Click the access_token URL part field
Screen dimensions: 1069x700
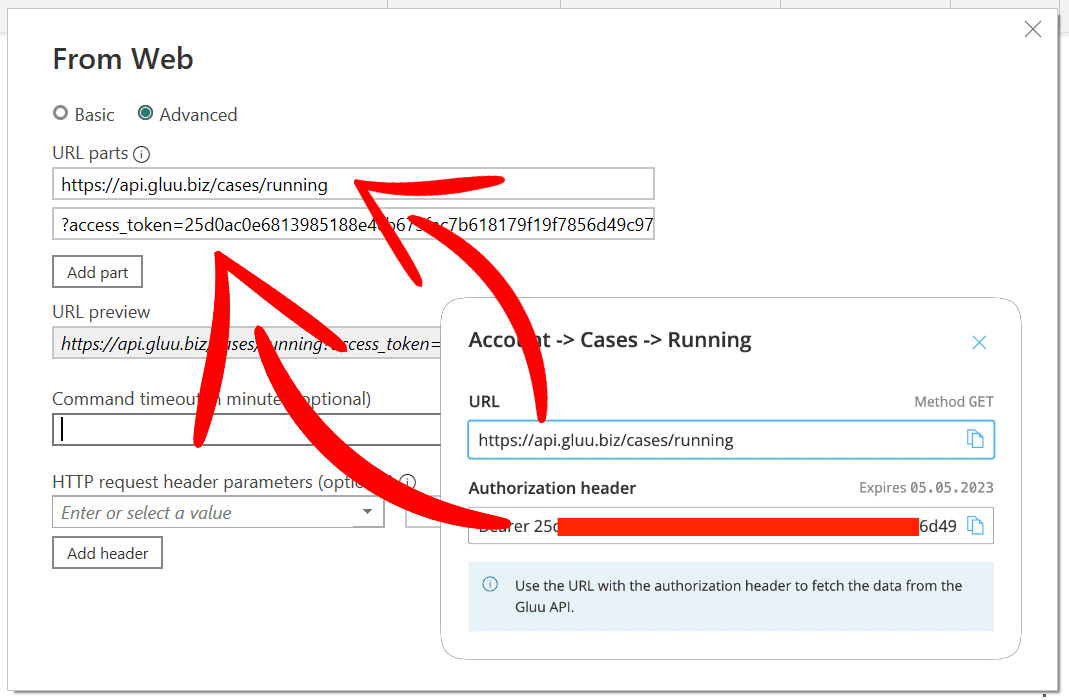pyautogui.click(x=300, y=224)
